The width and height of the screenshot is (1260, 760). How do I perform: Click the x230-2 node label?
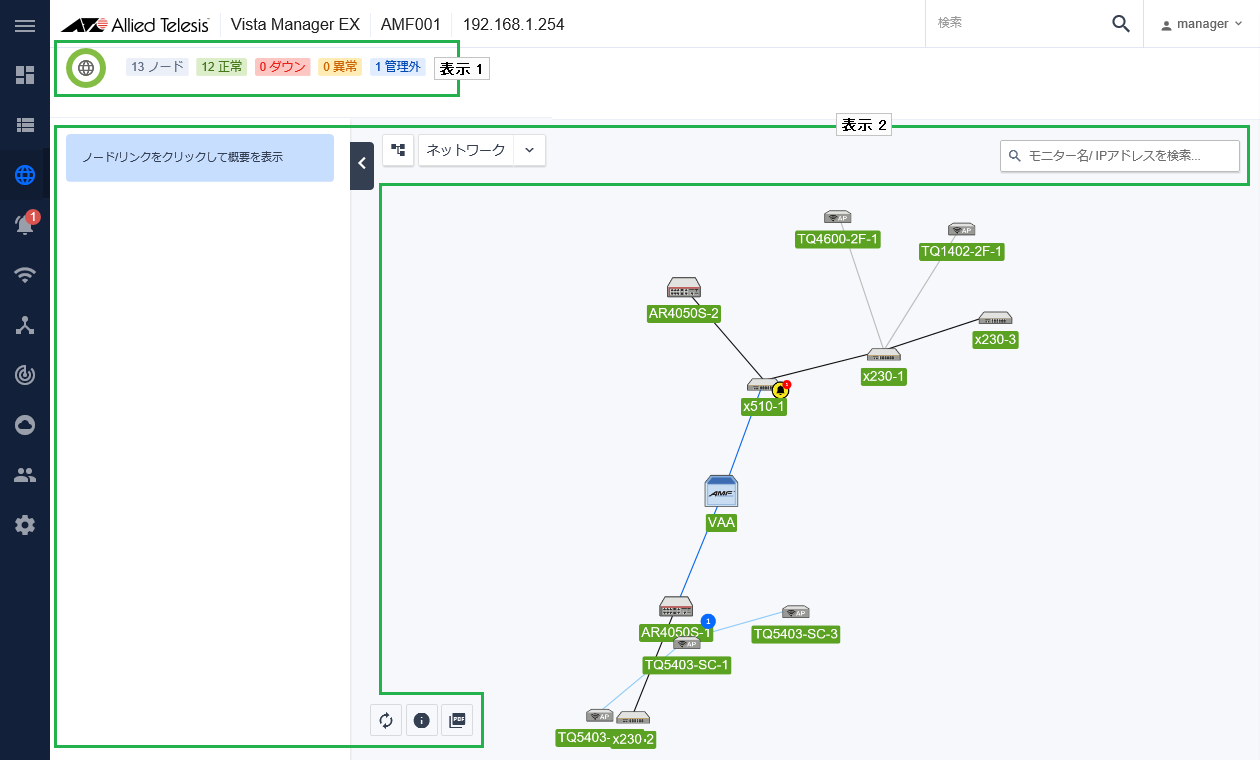(x=633, y=739)
